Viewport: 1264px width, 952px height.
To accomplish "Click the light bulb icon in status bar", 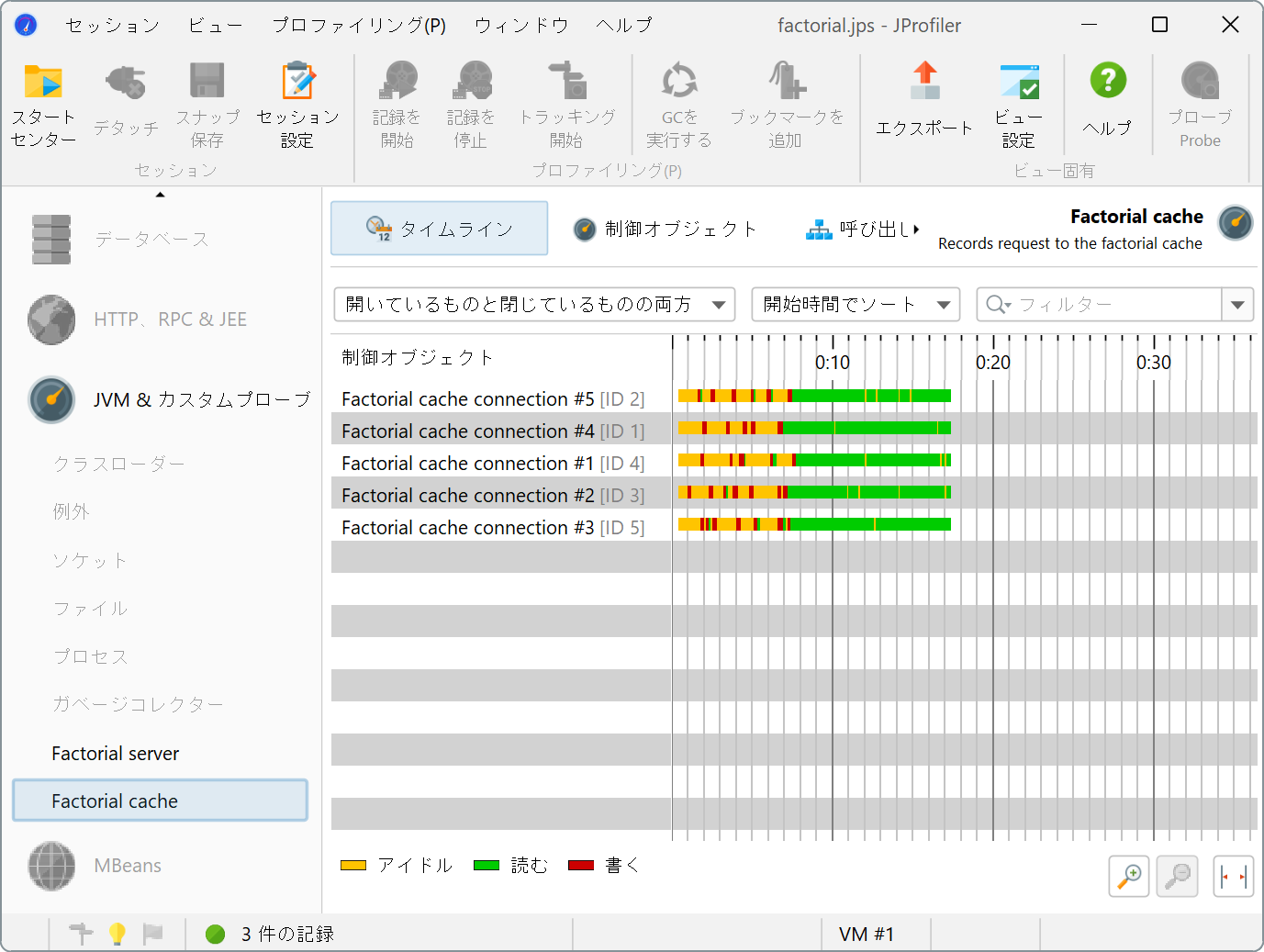I will (x=117, y=934).
